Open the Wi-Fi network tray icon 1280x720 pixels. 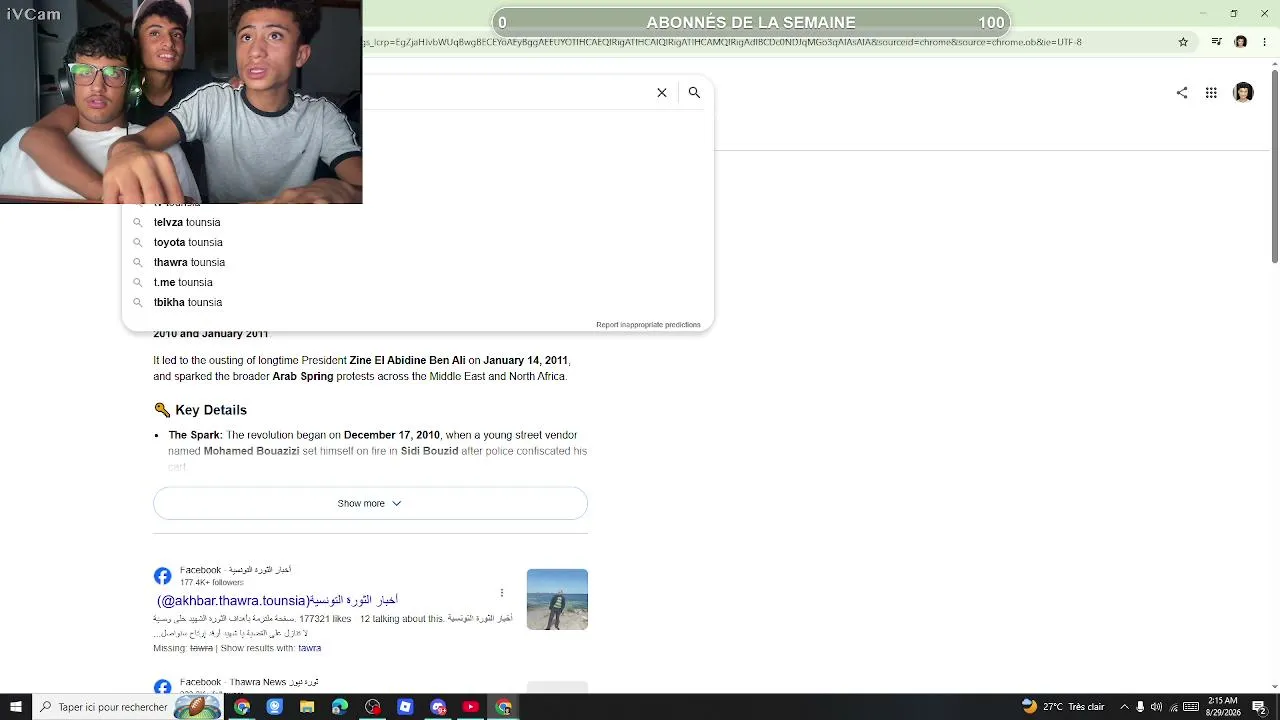[1174, 707]
